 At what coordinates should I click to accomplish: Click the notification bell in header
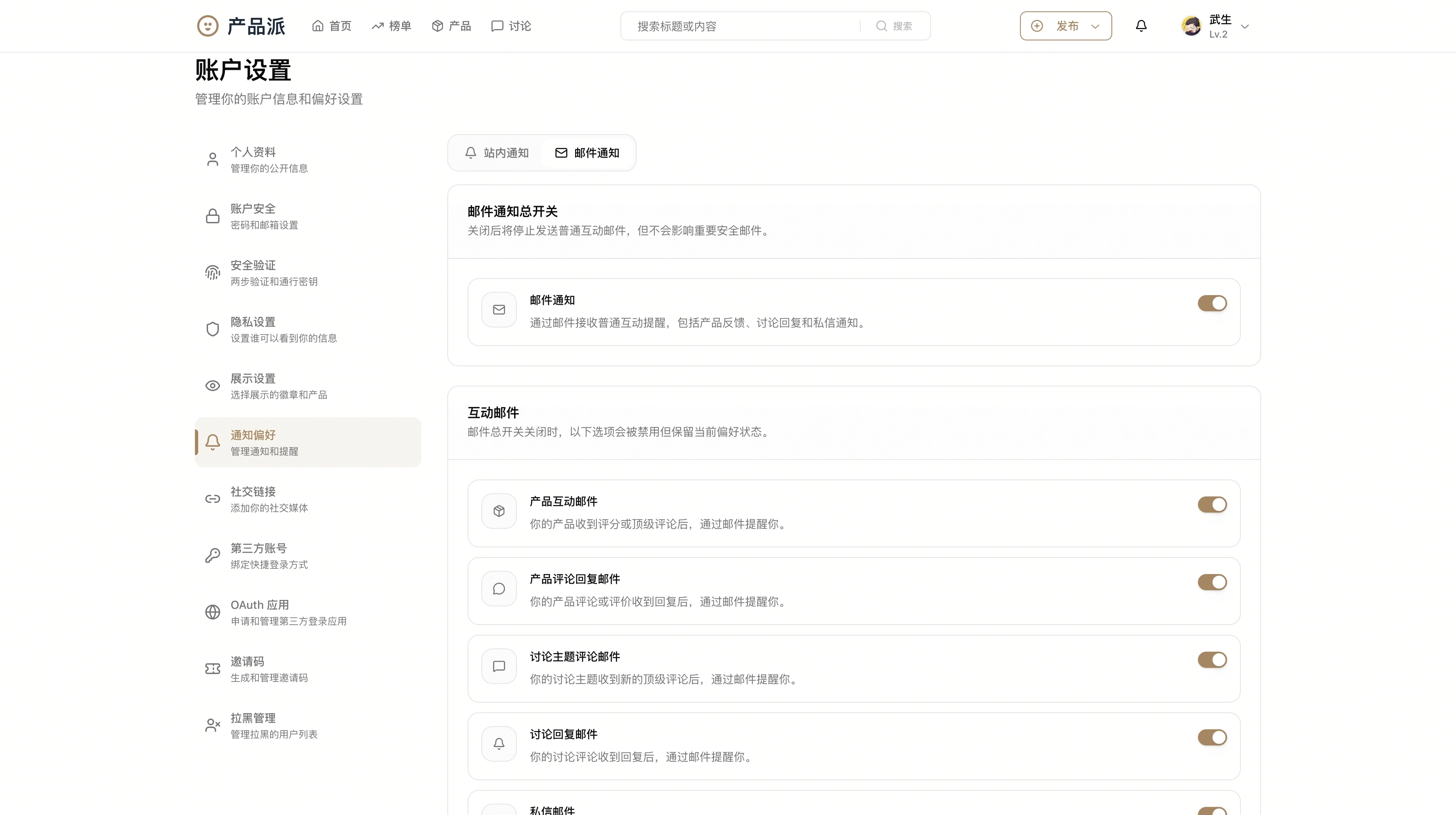1141,26
